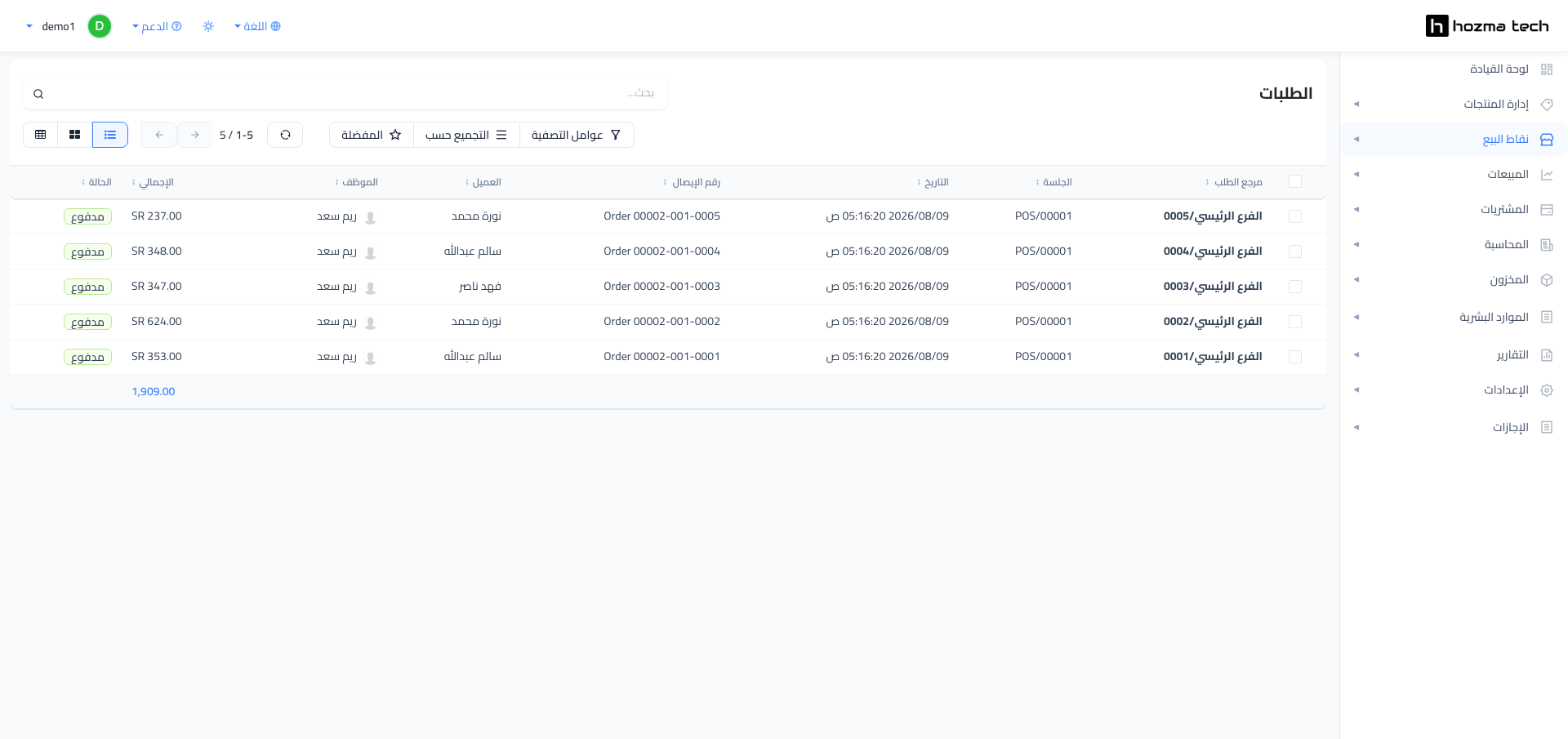Click the tag icon for إدارة المنتجات
Image resolution: width=1568 pixels, height=739 pixels.
(x=1546, y=105)
